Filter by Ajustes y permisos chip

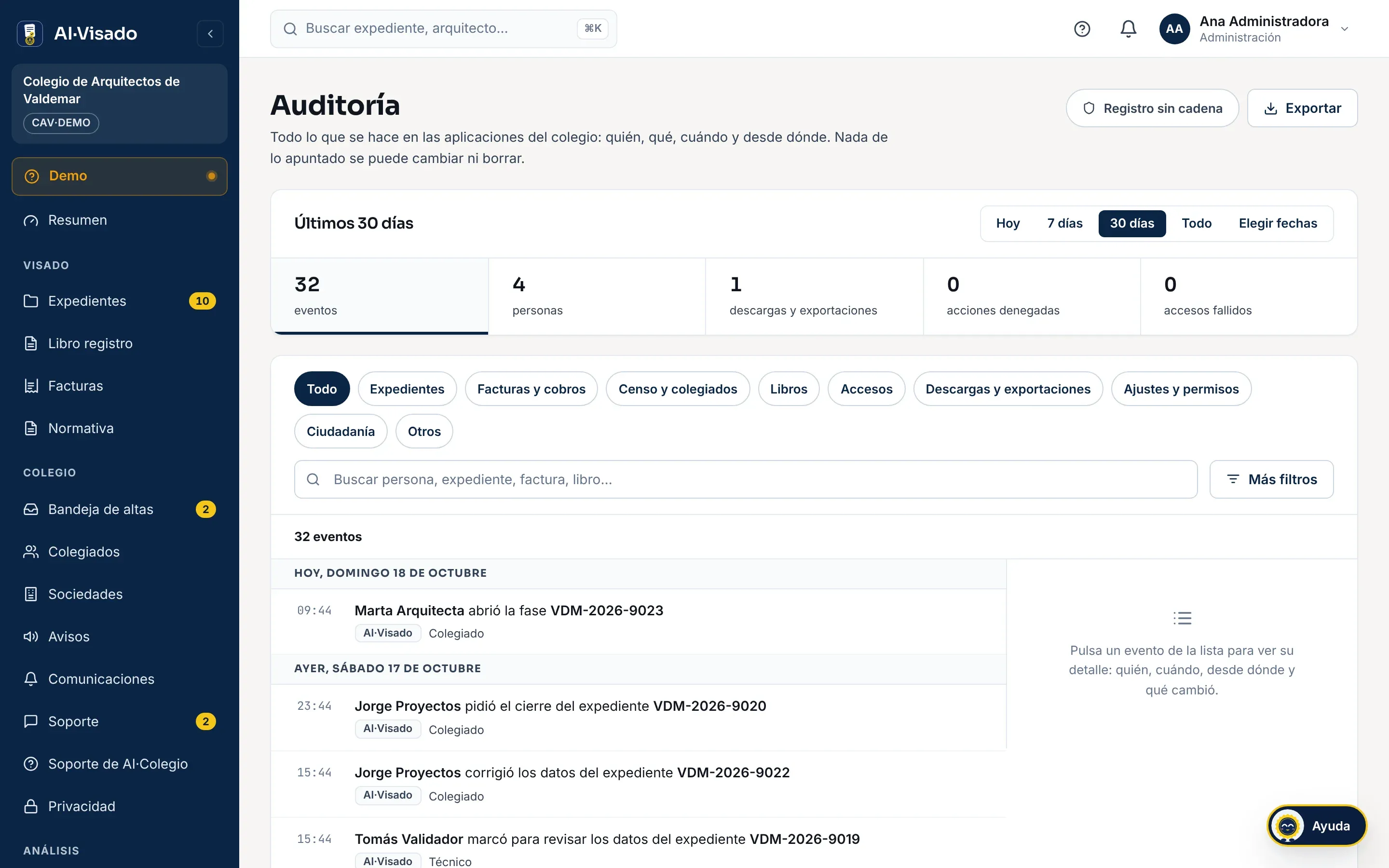tap(1181, 389)
